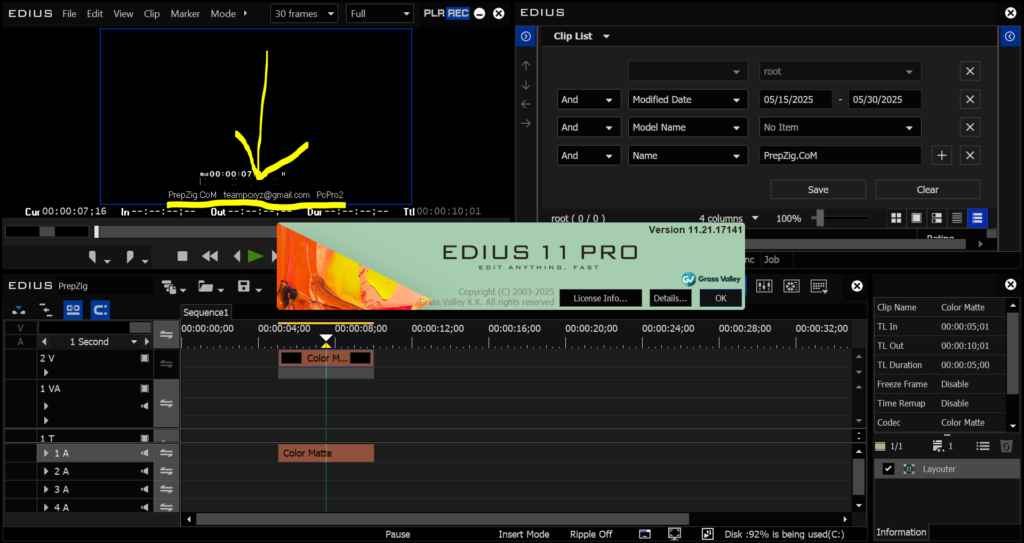Mute audio on track 1 A
Viewport: 1024px width, 543px height.
(x=144, y=453)
